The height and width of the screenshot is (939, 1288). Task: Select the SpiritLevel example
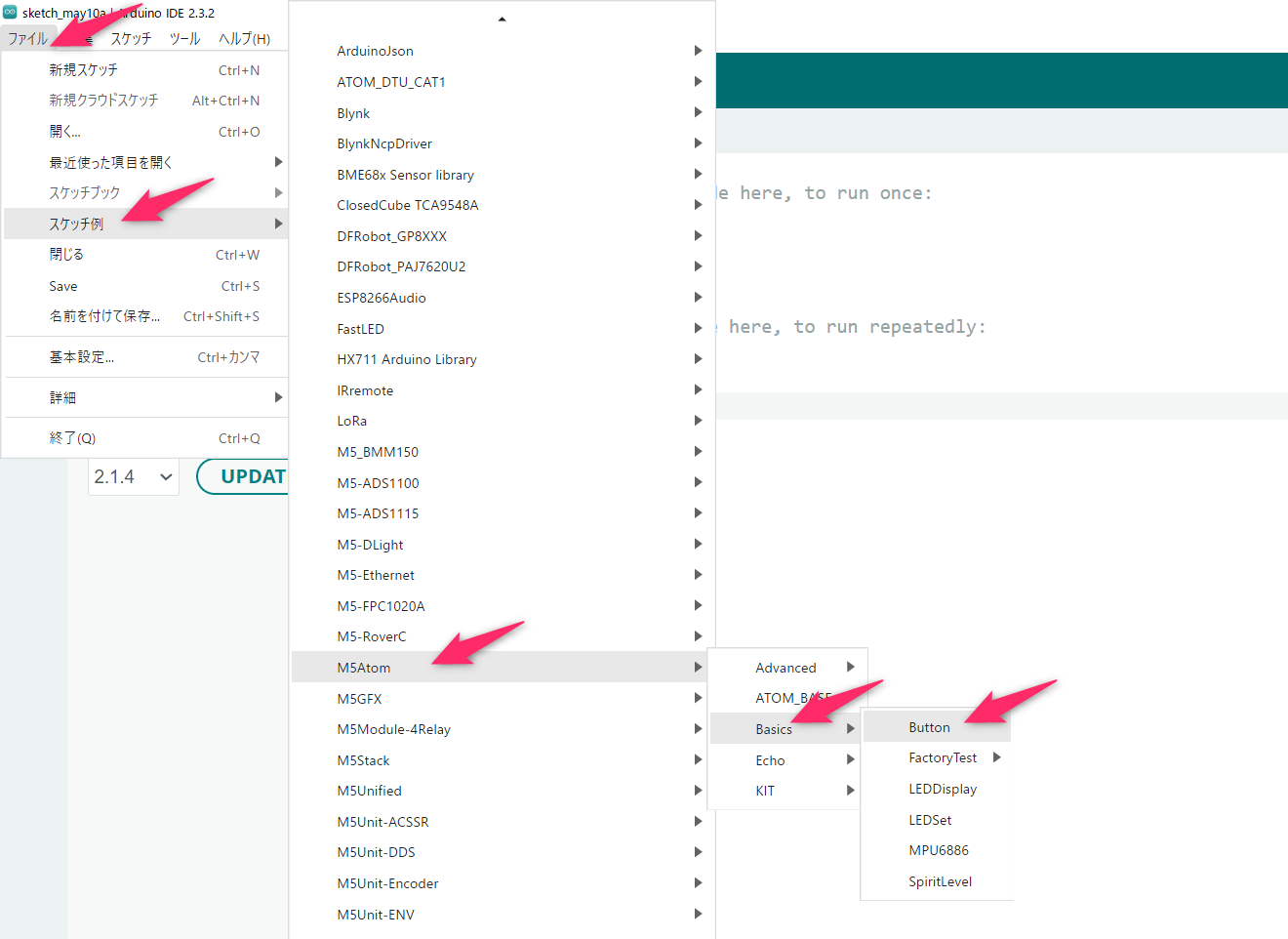[937, 881]
